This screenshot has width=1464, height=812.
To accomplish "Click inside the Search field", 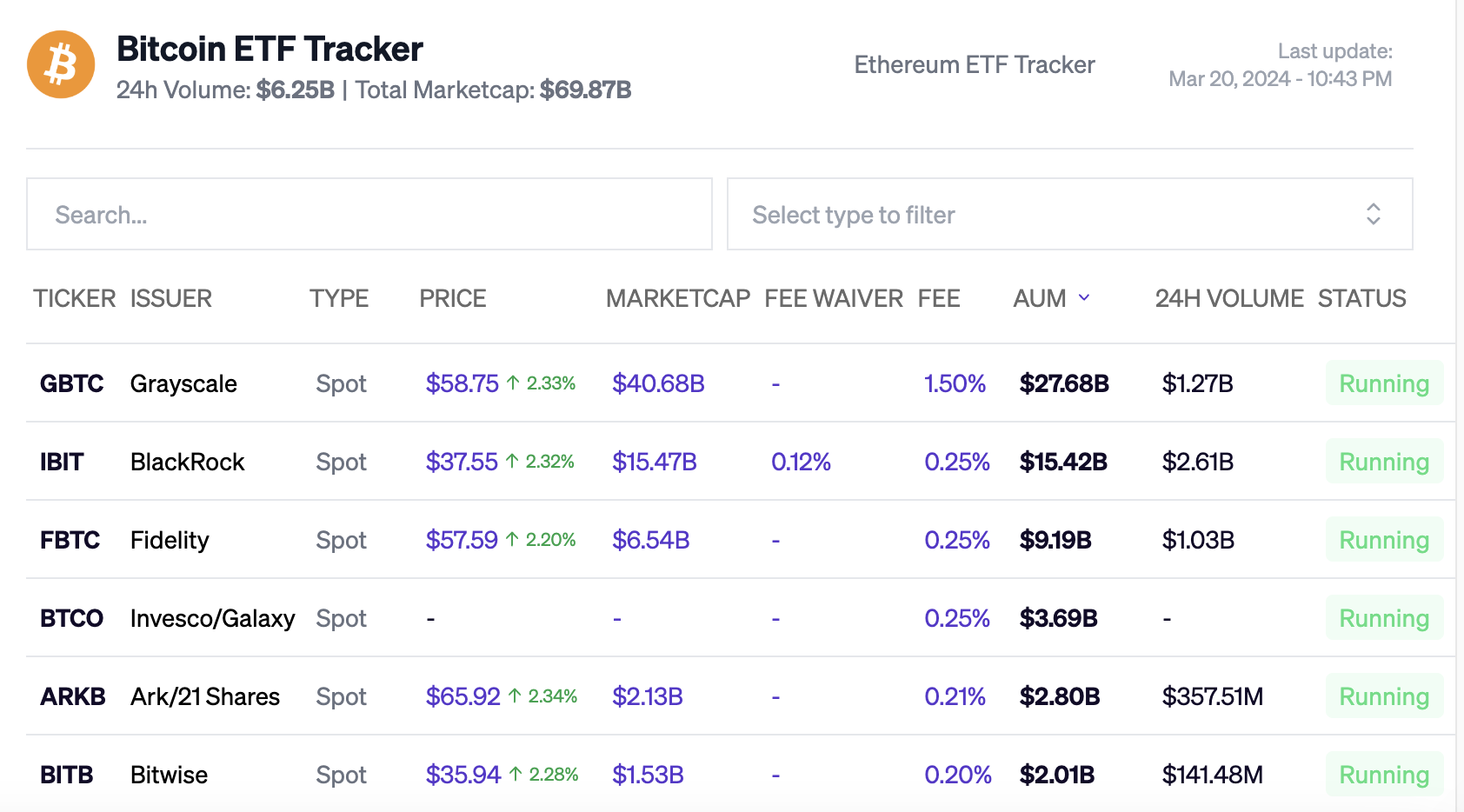I will pos(369,214).
